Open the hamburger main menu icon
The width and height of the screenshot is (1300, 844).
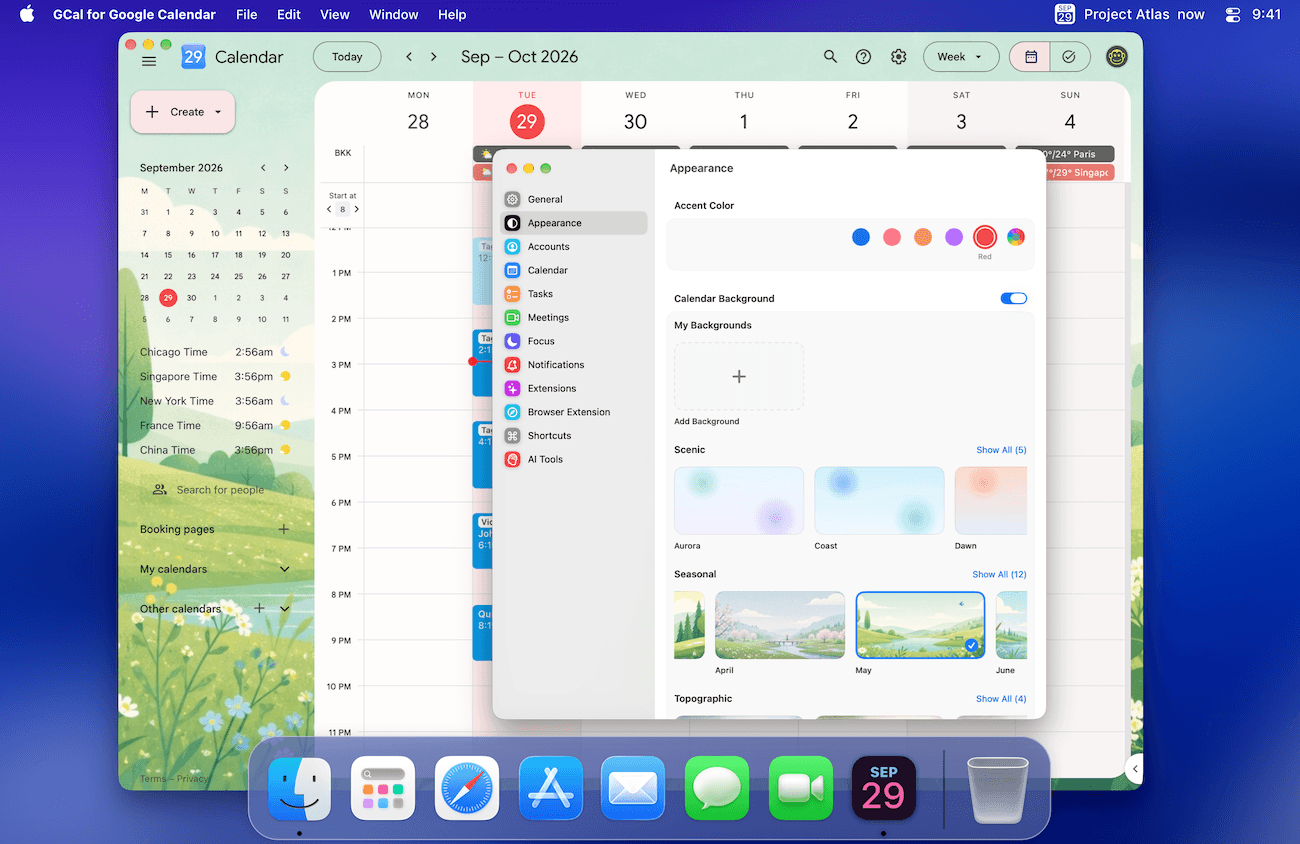(x=149, y=61)
